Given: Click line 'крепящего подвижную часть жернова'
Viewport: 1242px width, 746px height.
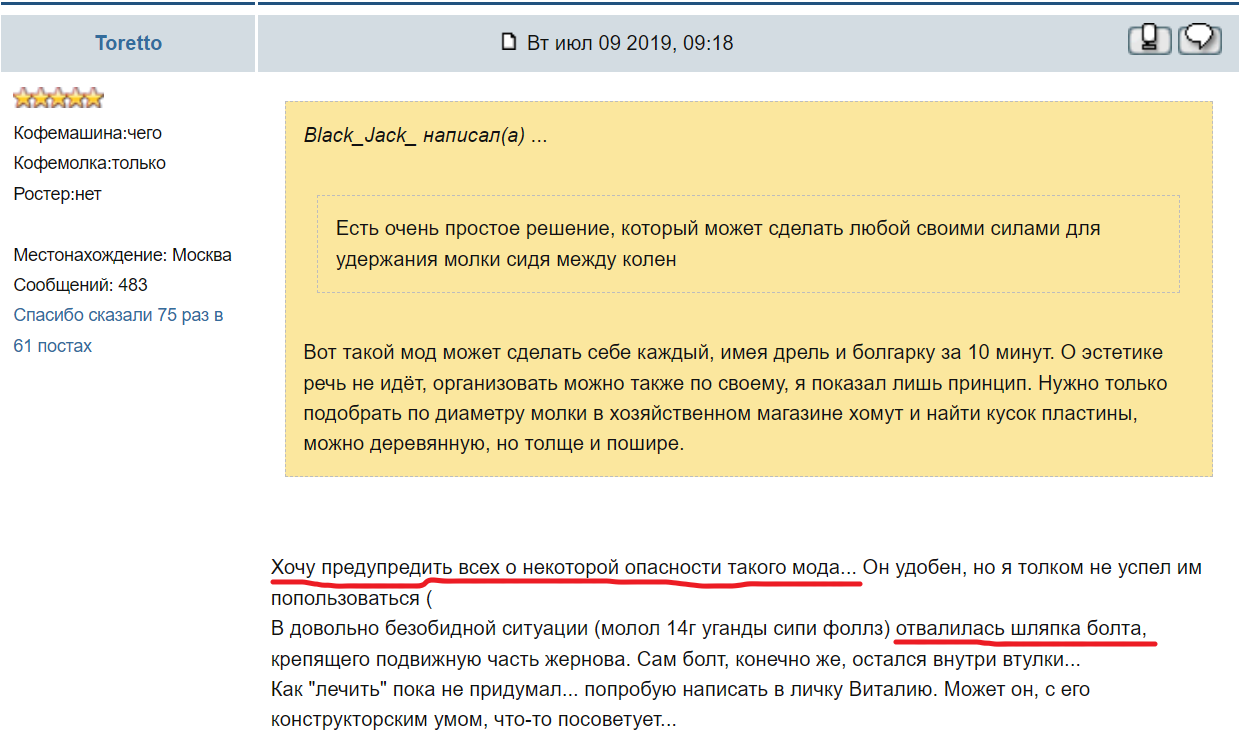Looking at the screenshot, I should 676,660.
